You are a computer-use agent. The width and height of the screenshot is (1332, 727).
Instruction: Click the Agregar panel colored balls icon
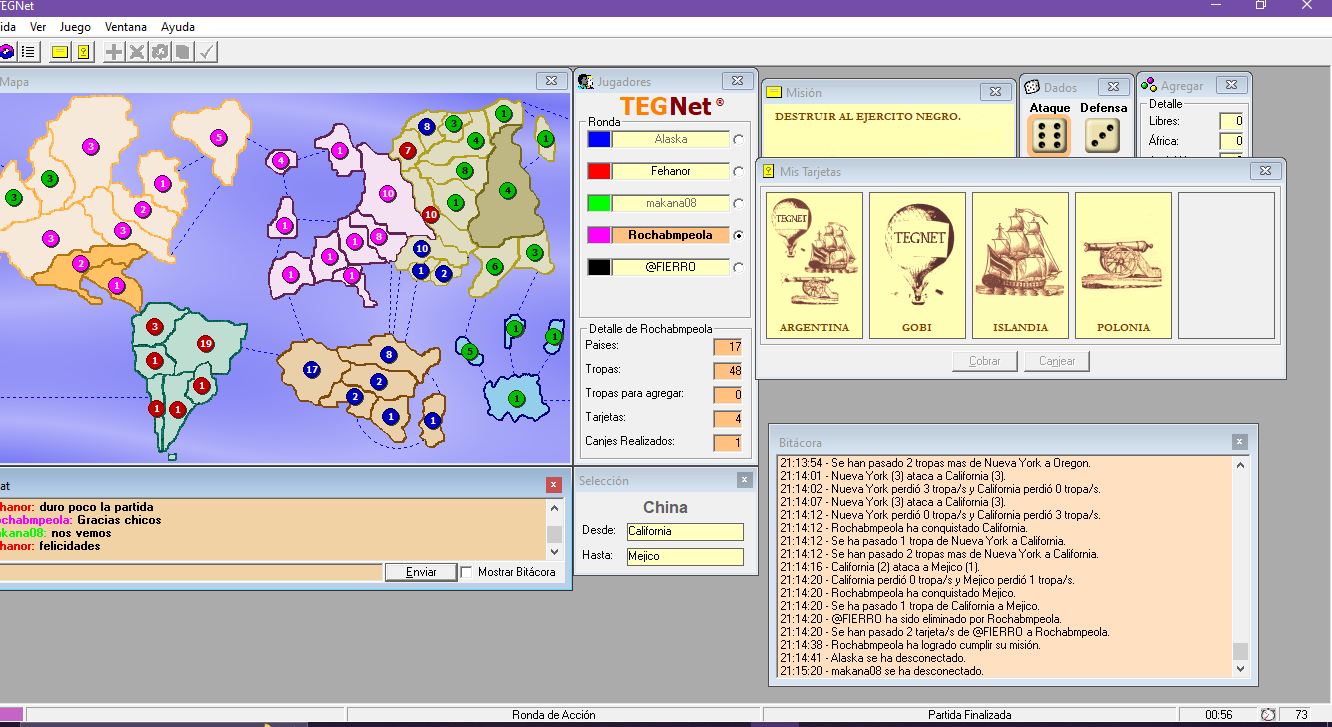(x=1149, y=86)
